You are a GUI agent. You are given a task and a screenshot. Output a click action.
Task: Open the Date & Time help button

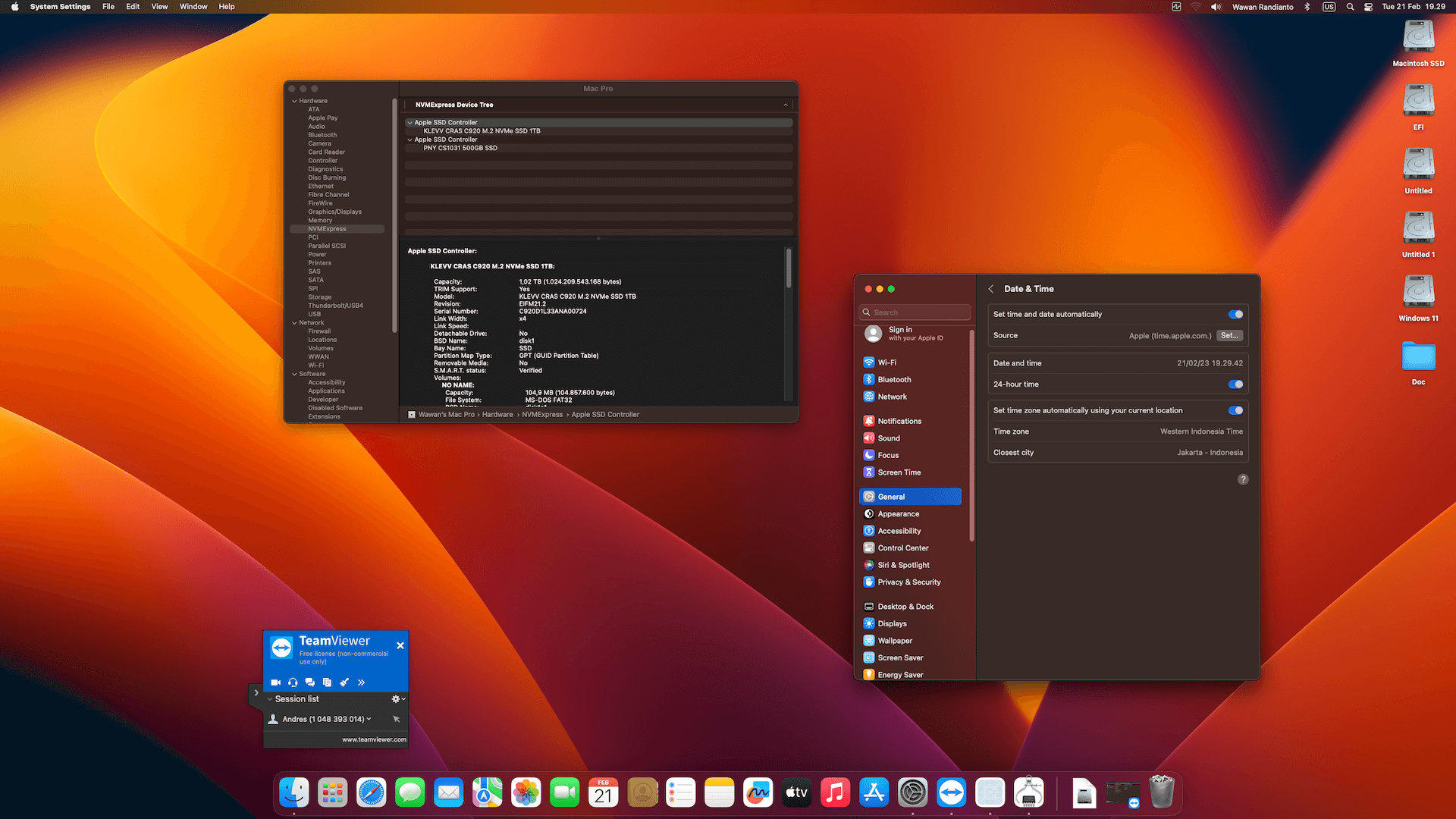tap(1243, 479)
